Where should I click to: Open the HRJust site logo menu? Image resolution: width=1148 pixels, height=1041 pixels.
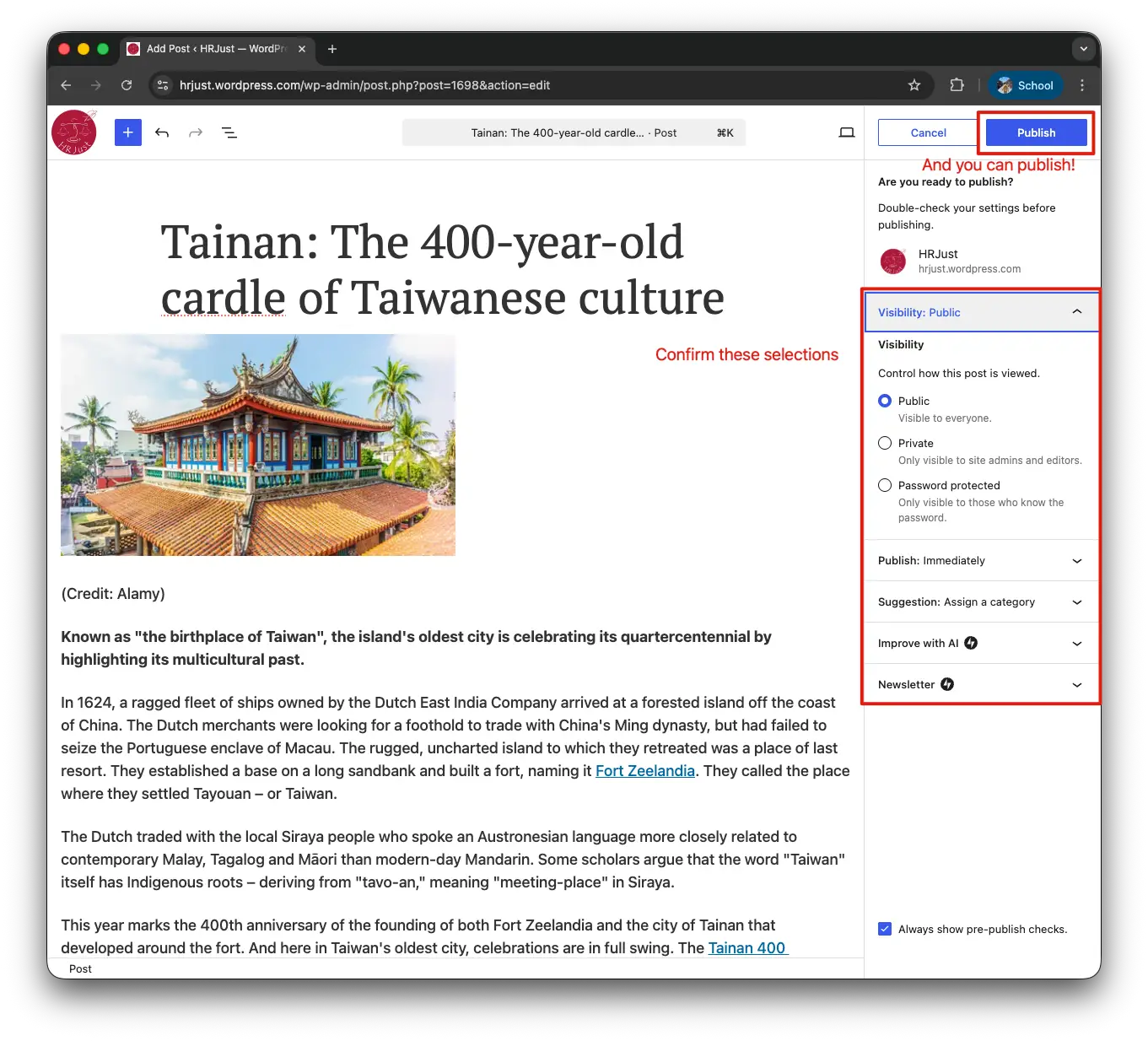point(74,132)
